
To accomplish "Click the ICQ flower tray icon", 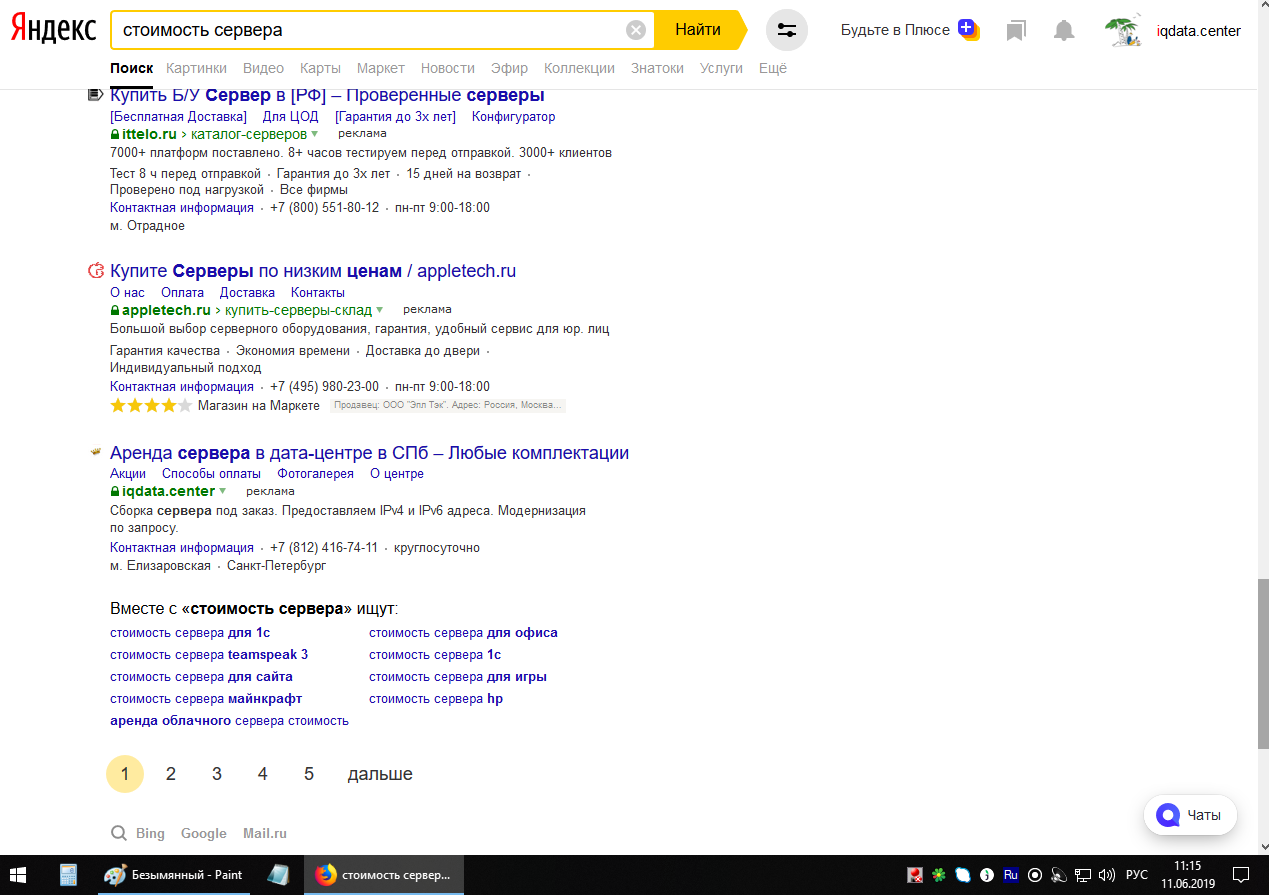I will (939, 875).
